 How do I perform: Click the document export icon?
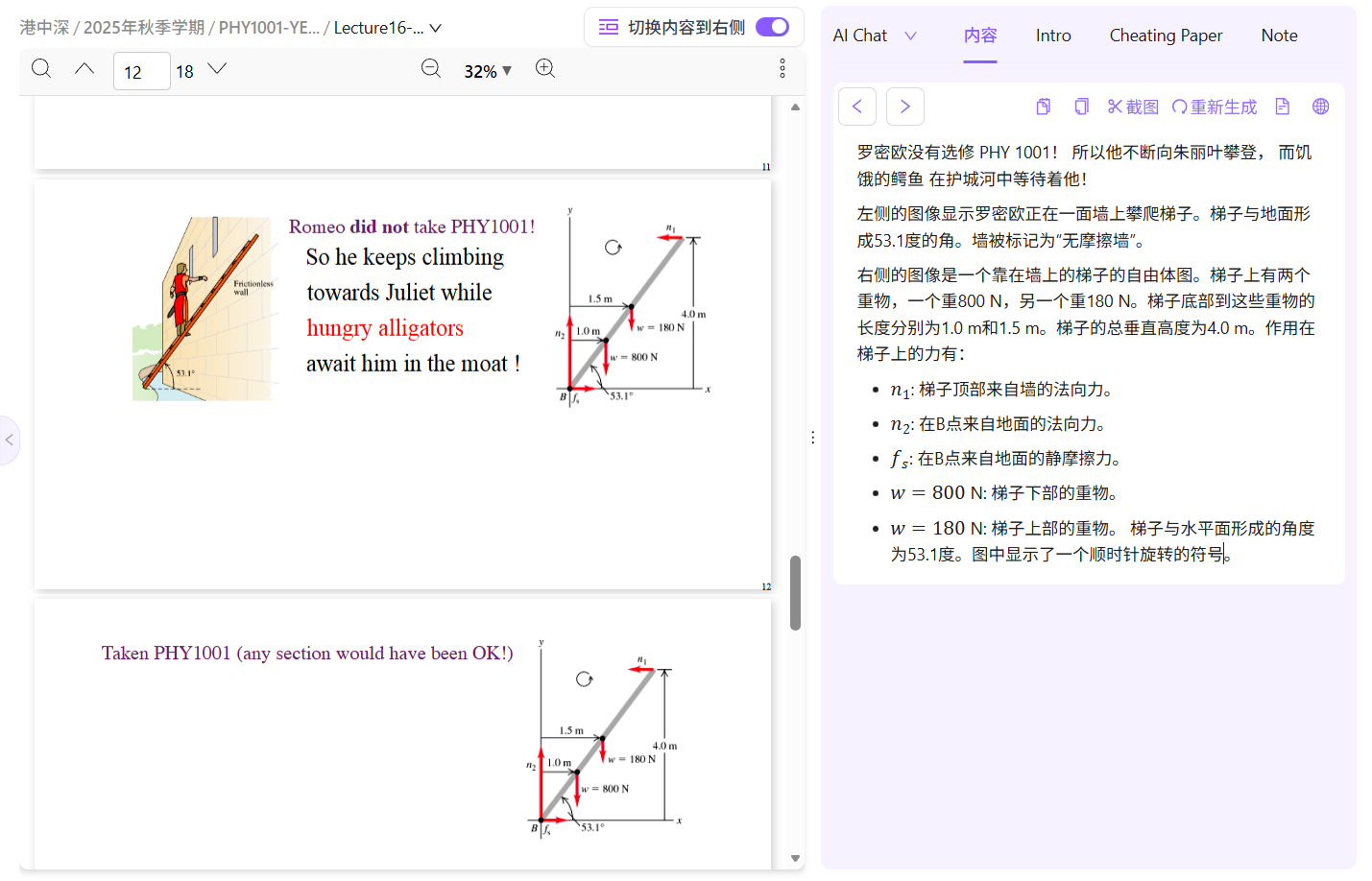pos(1282,107)
